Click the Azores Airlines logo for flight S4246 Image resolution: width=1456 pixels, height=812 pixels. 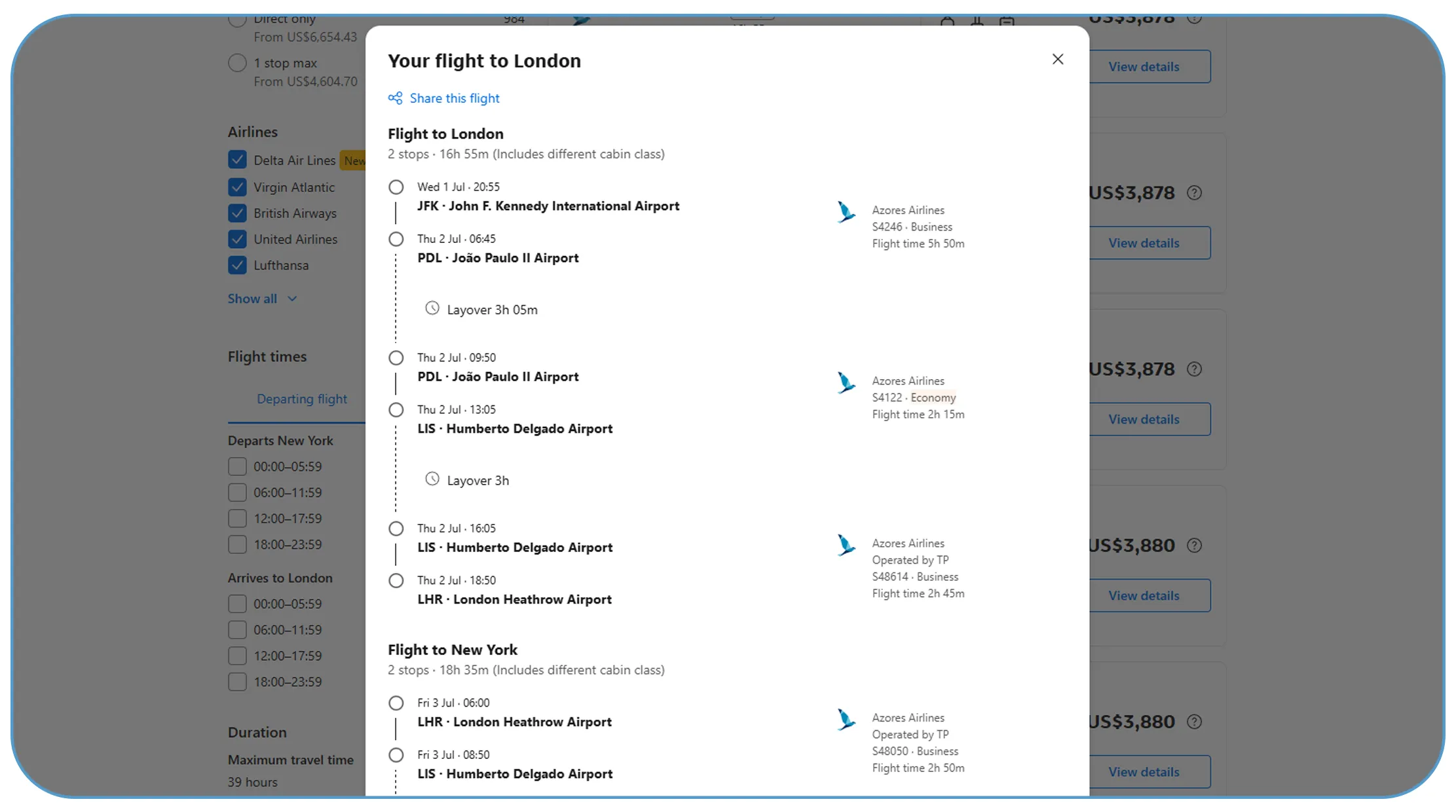tap(846, 212)
